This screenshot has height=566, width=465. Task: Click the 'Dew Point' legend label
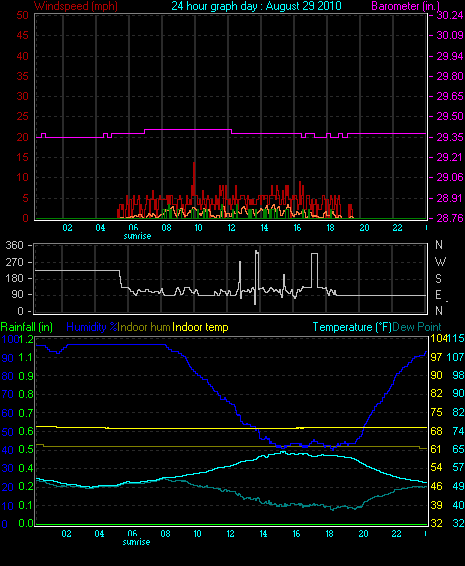pyautogui.click(x=417, y=327)
